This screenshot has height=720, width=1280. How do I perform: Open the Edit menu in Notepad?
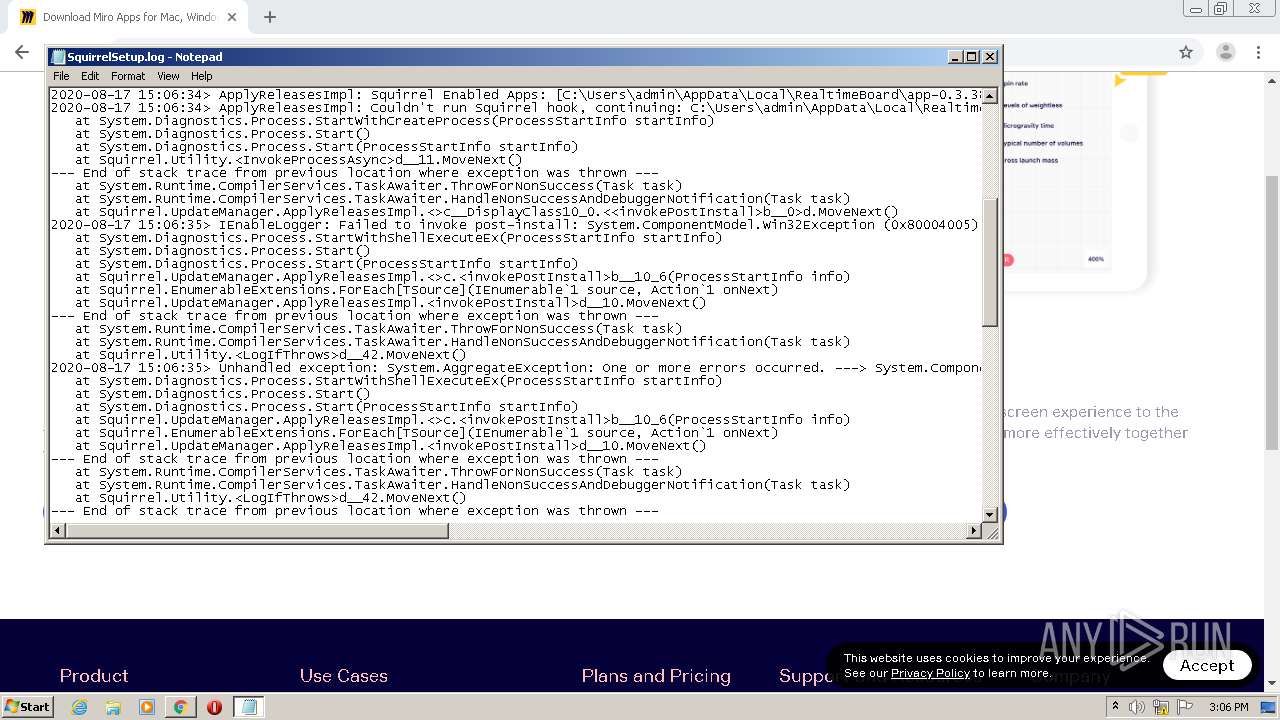(90, 76)
